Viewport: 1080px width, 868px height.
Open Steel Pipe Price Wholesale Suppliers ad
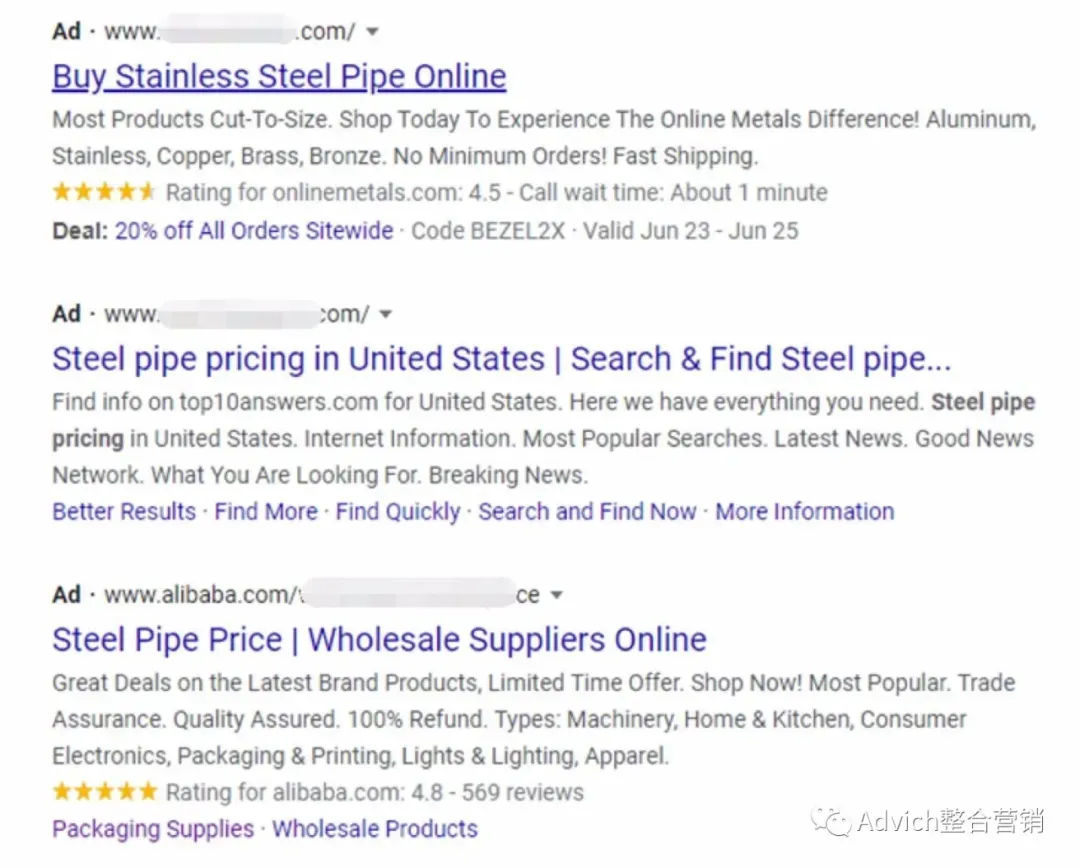[380, 640]
